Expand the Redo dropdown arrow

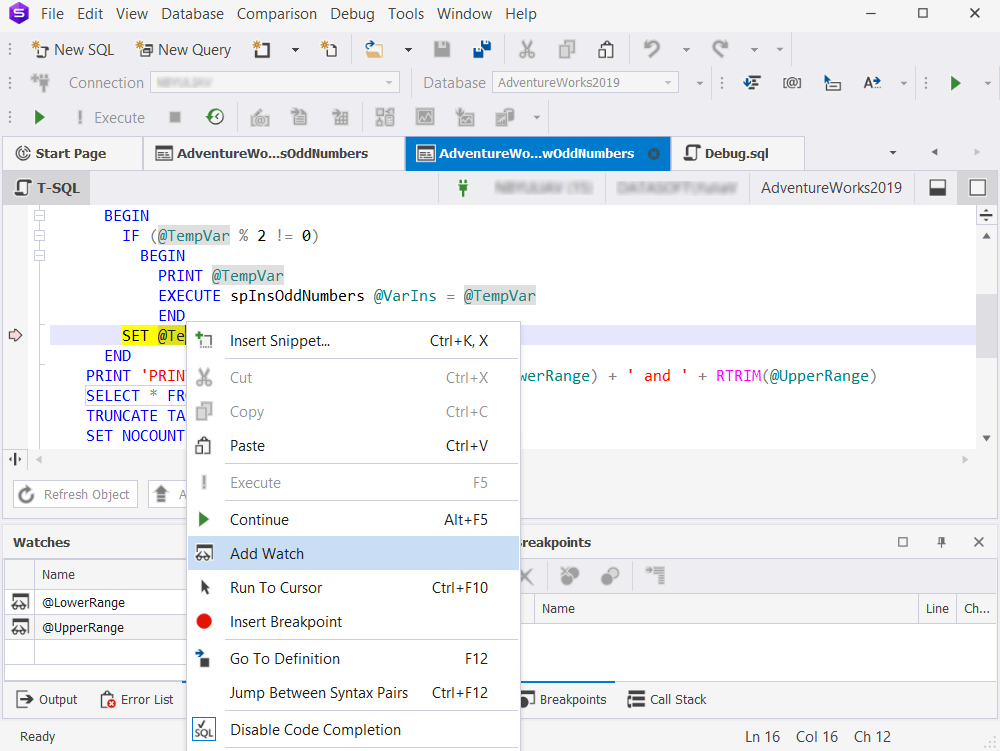click(754, 50)
